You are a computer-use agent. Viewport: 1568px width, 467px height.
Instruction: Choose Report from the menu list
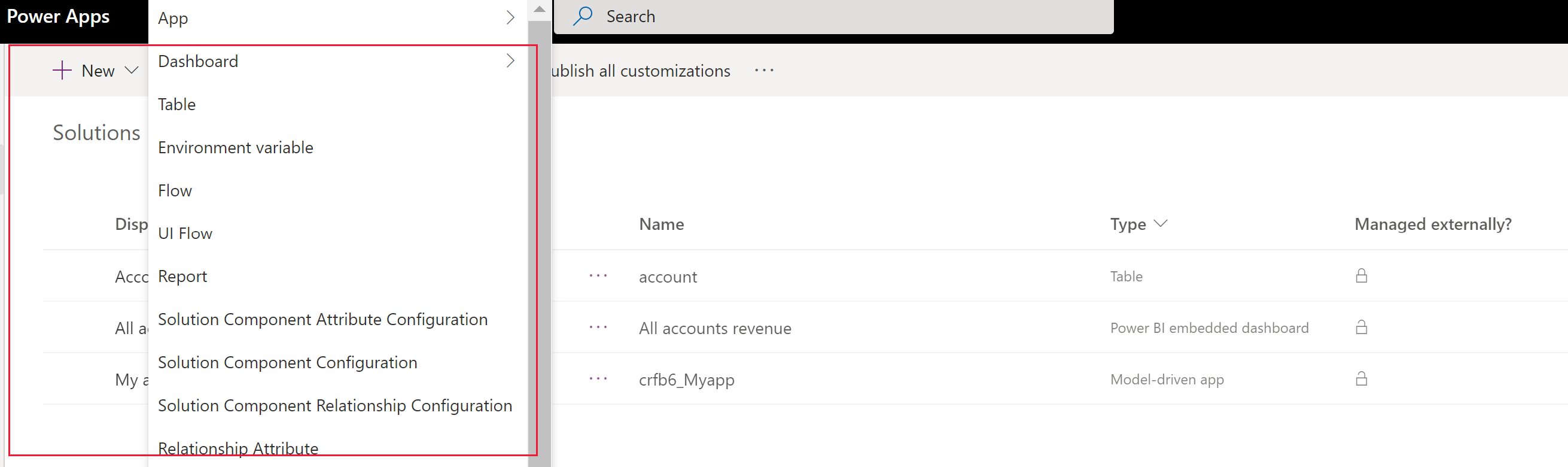pos(182,277)
